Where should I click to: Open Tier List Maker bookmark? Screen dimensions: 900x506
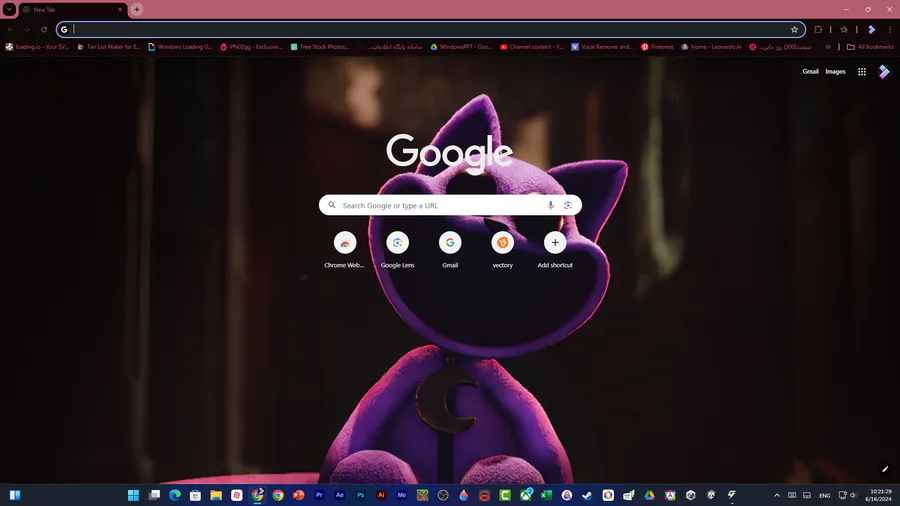pyautogui.click(x=108, y=47)
